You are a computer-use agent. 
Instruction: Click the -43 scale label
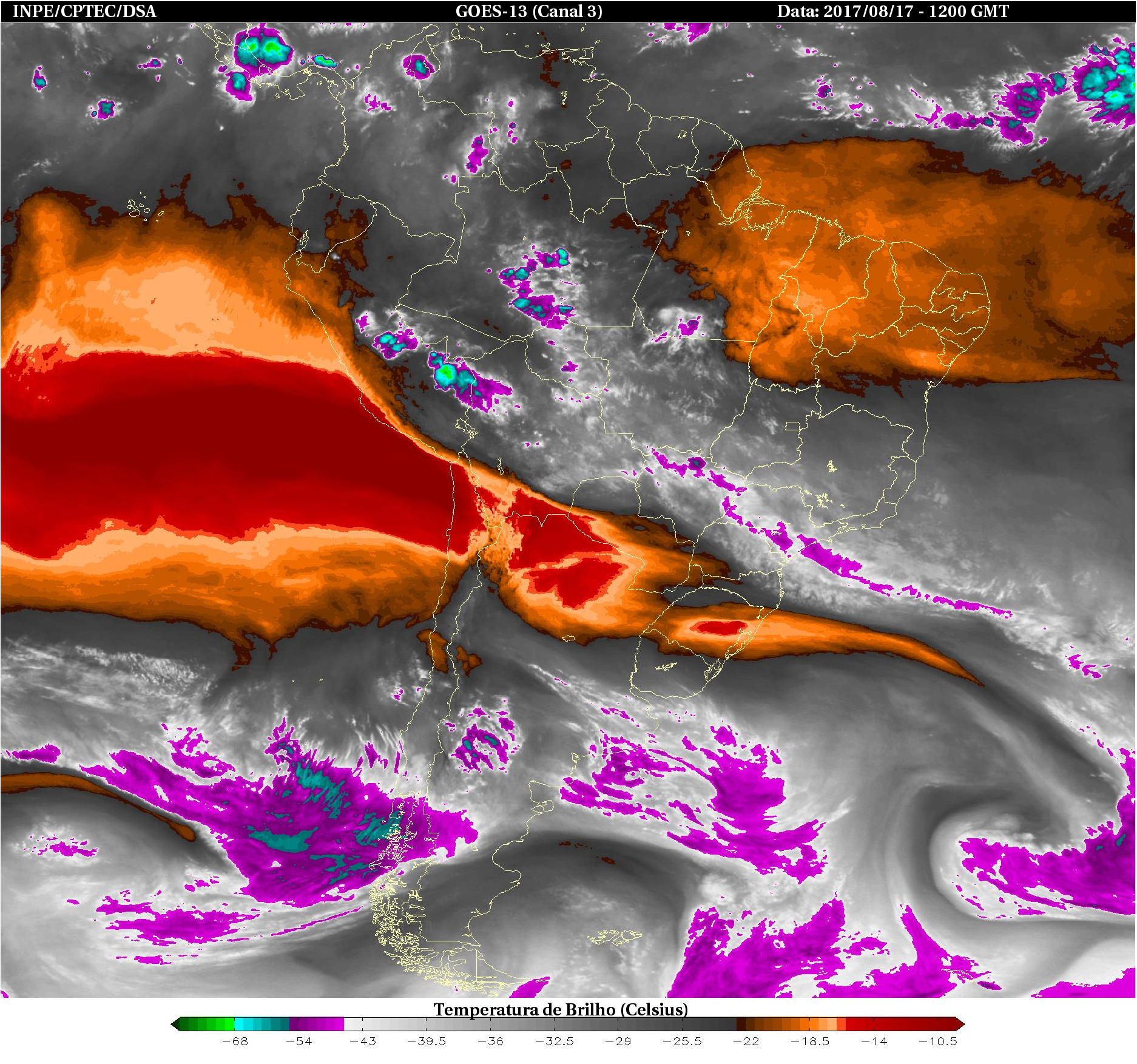[x=363, y=1042]
